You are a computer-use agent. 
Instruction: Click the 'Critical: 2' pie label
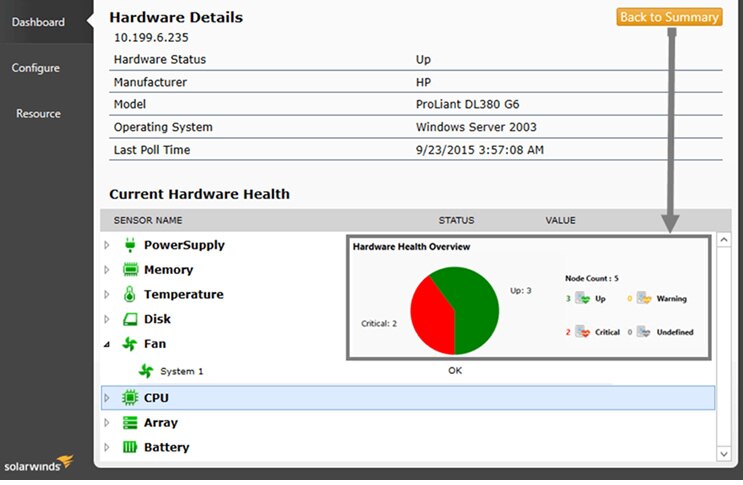[379, 323]
